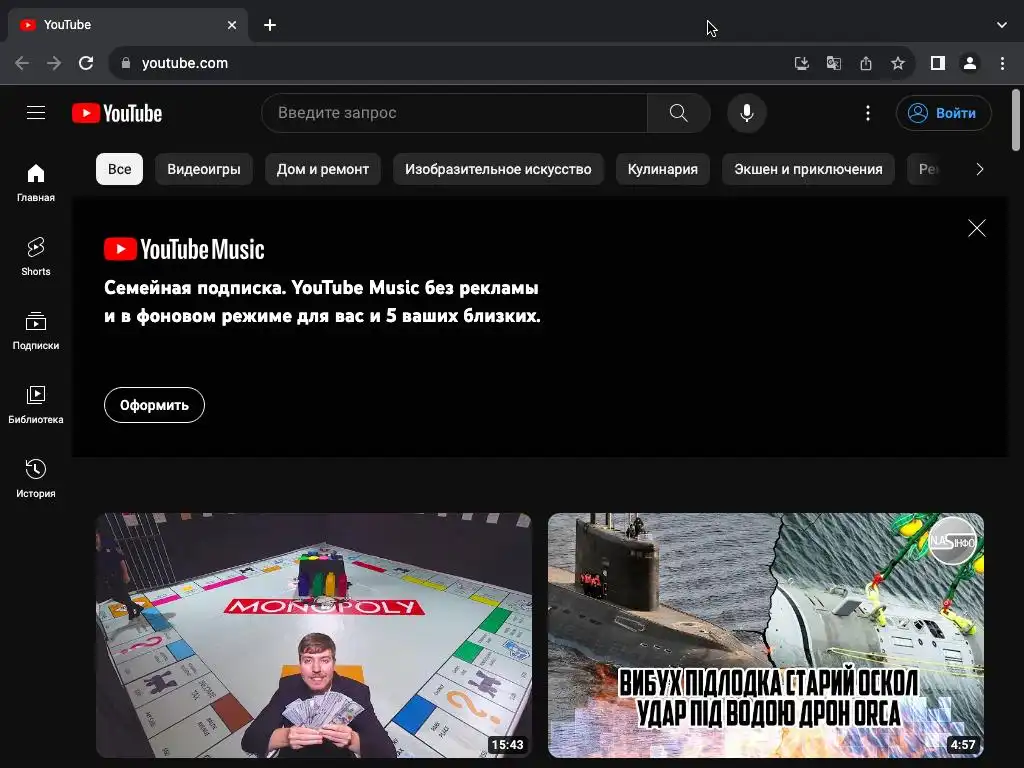Go forward in browser history

(54, 63)
